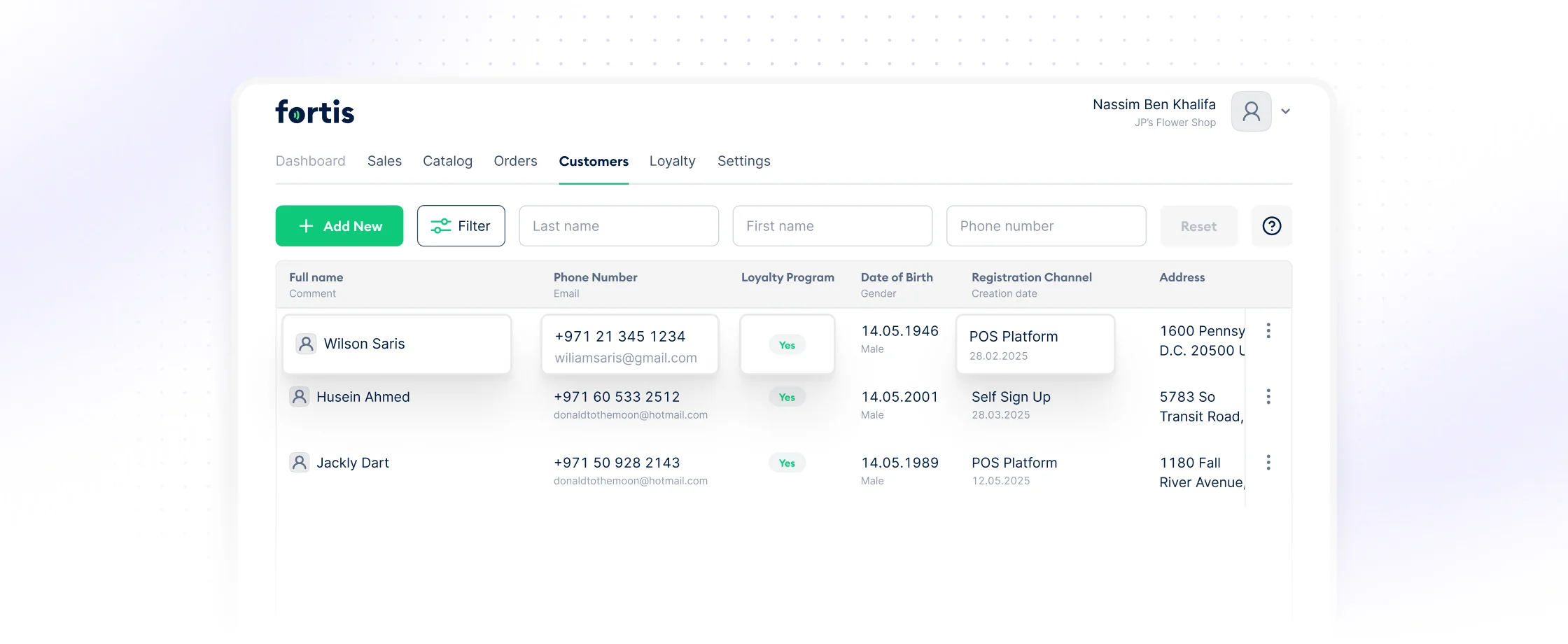Click the Full name column header
Viewport: 1568px width, 644px height.
(x=316, y=277)
